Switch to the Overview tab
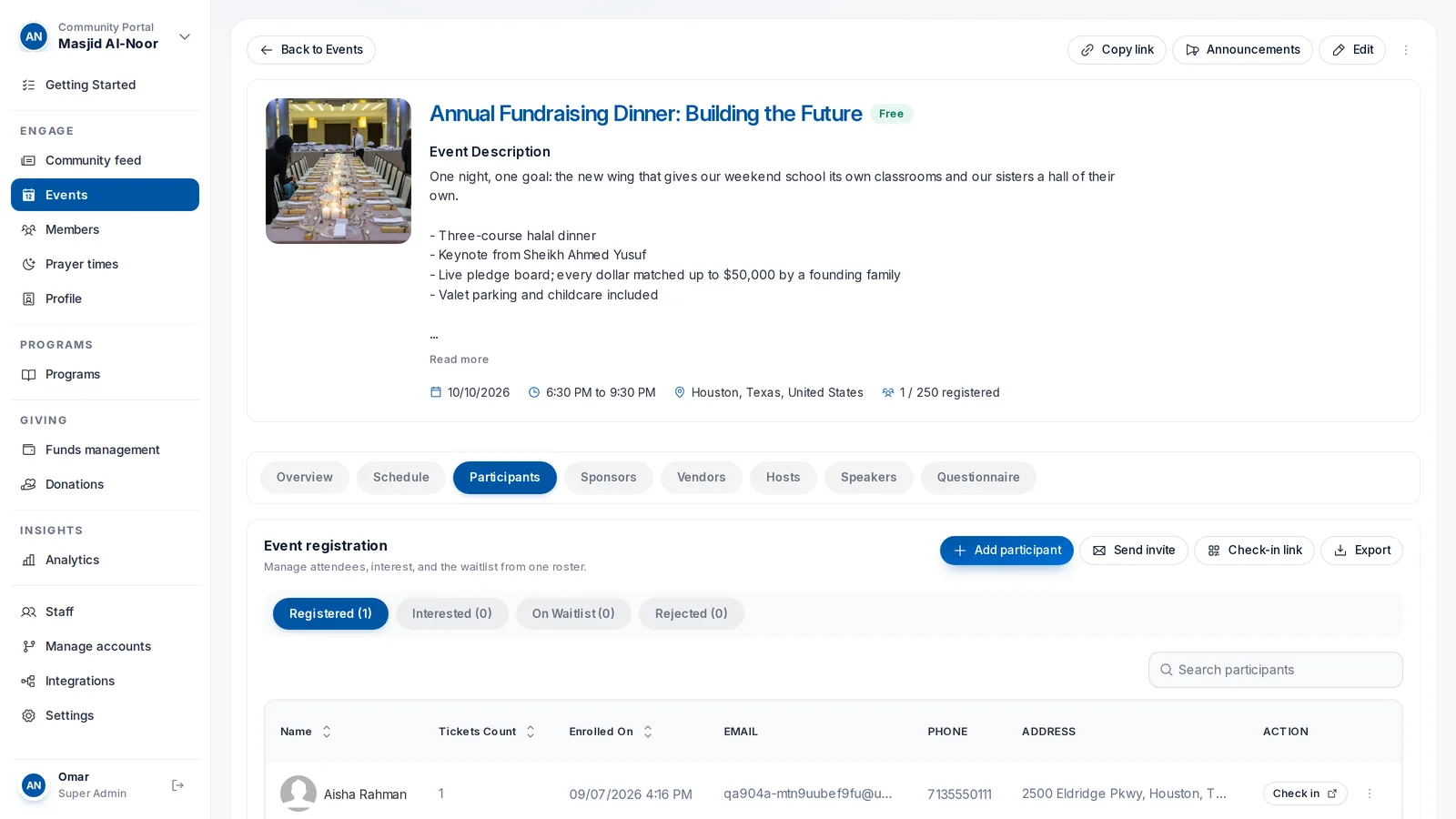The image size is (1456, 819). [x=305, y=478]
